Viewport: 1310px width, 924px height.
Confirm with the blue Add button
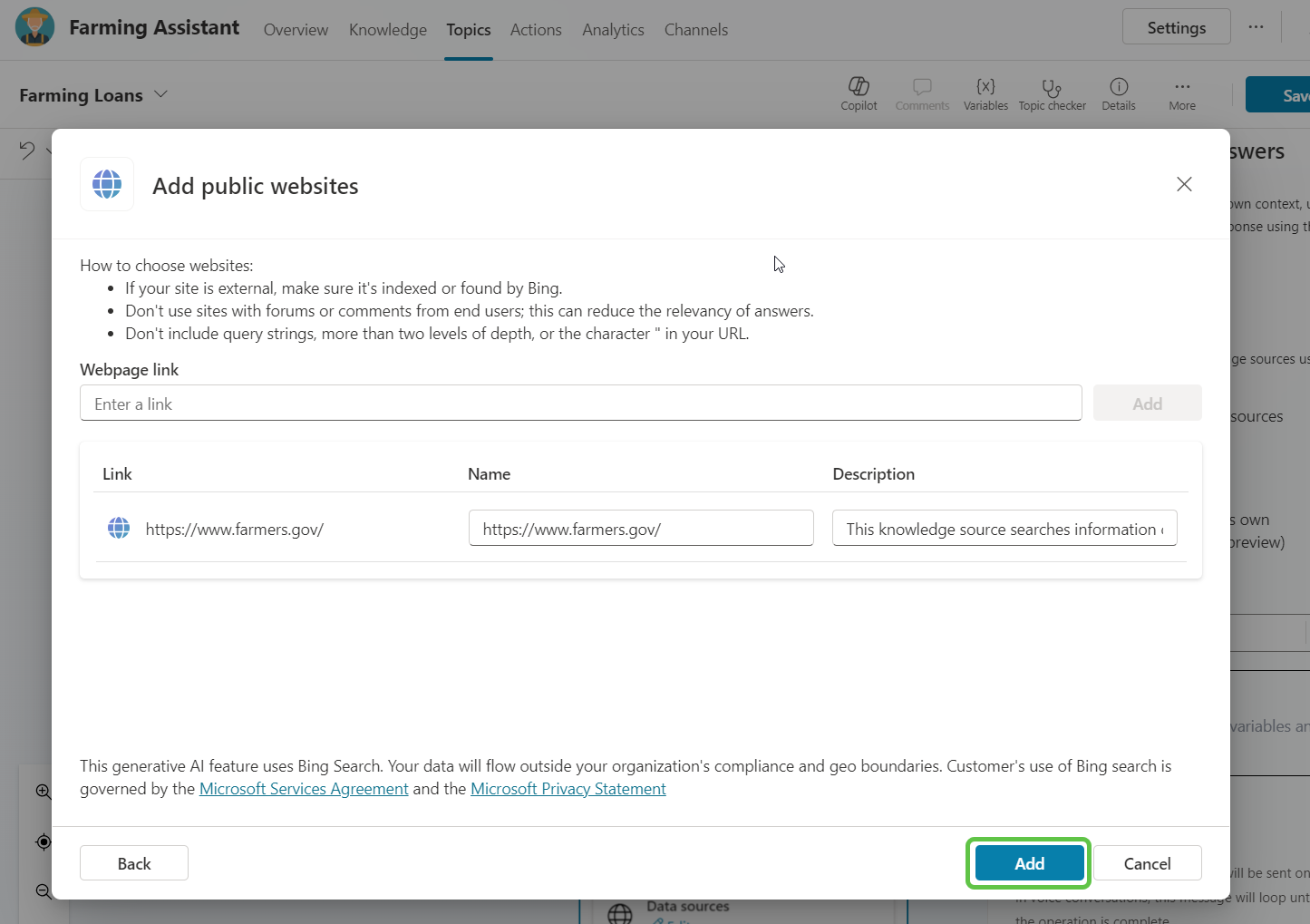click(x=1029, y=863)
